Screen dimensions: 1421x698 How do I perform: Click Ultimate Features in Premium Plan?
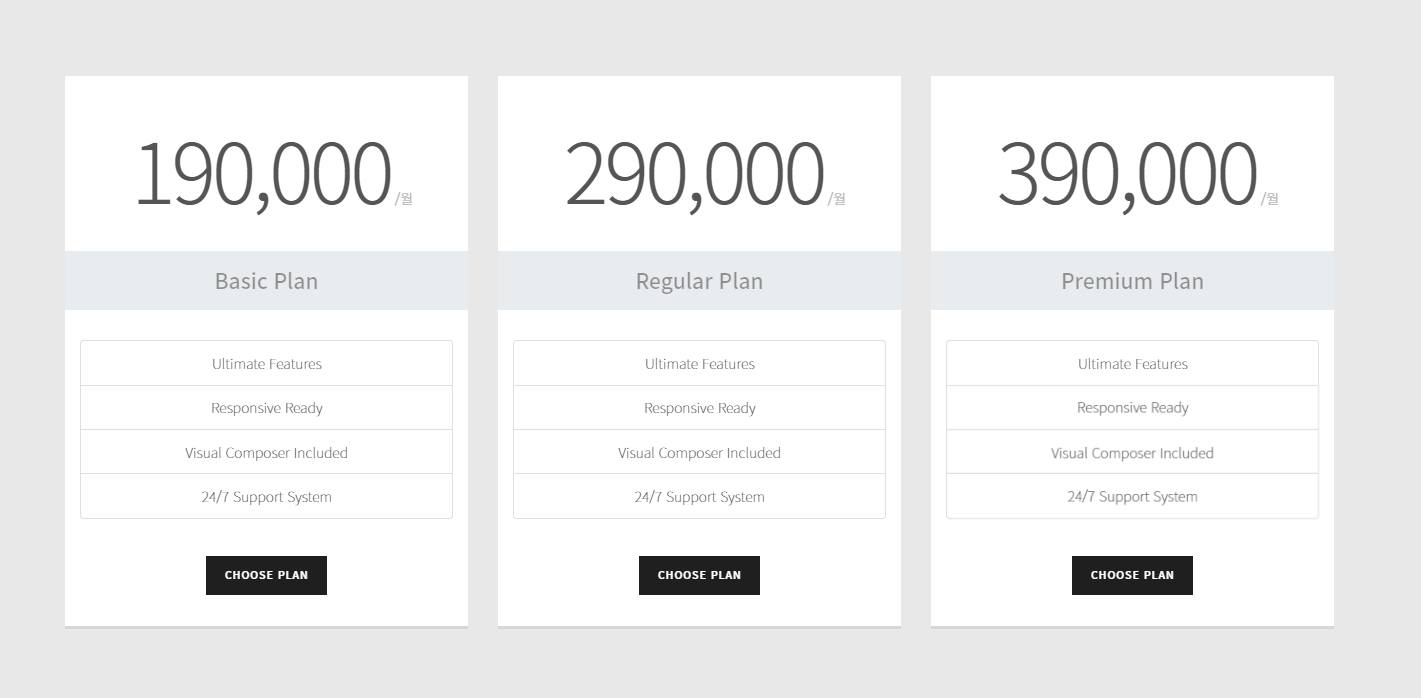1132,364
